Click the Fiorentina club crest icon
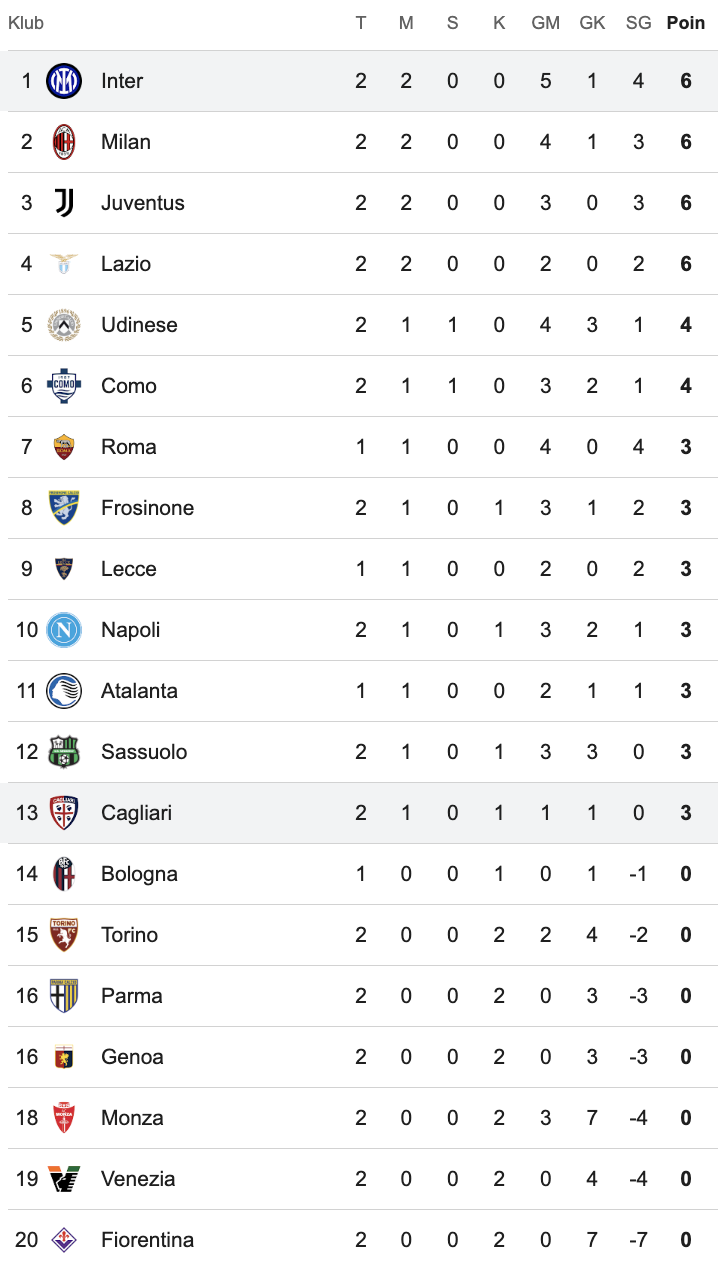718x1274 pixels. 64,1240
